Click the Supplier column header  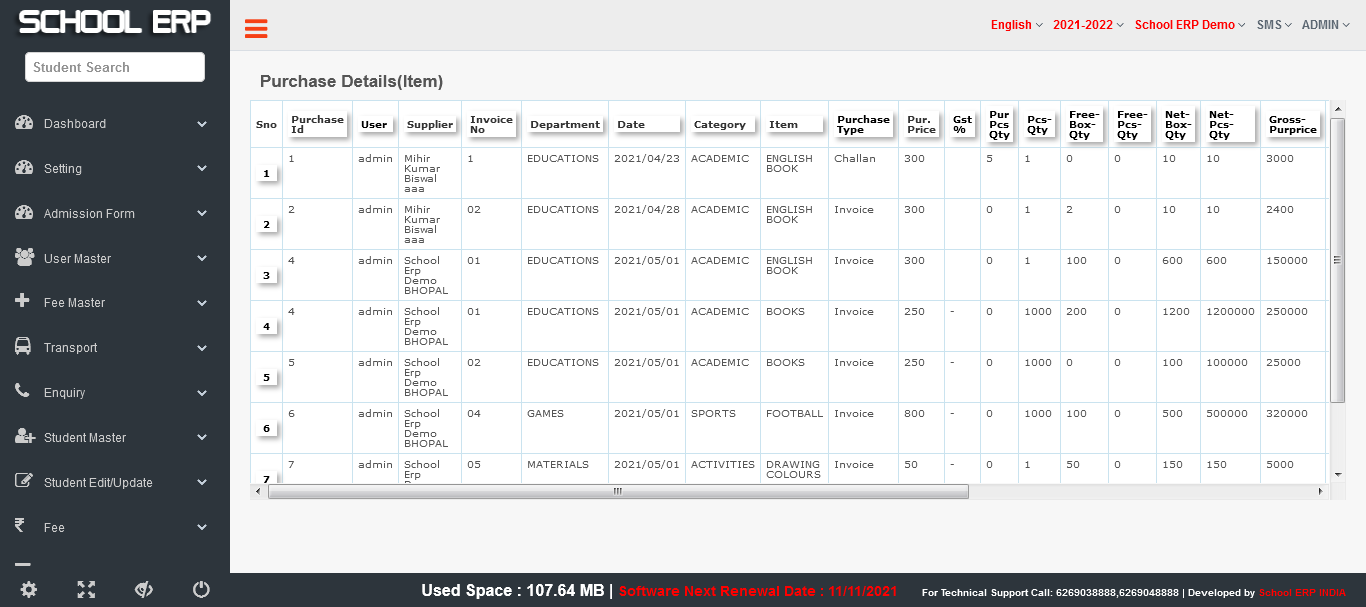click(430, 125)
